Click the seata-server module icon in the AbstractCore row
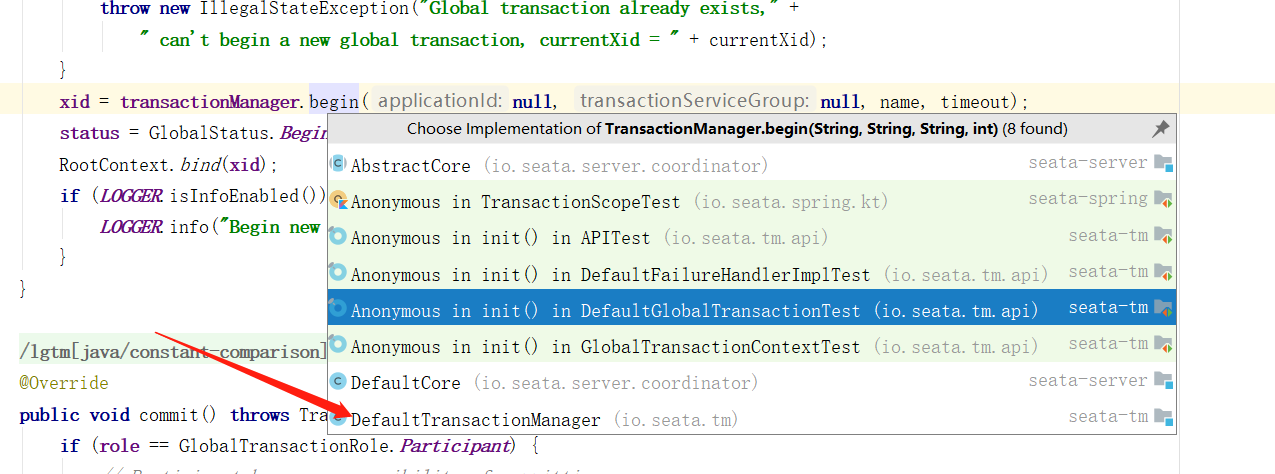 click(1163, 163)
